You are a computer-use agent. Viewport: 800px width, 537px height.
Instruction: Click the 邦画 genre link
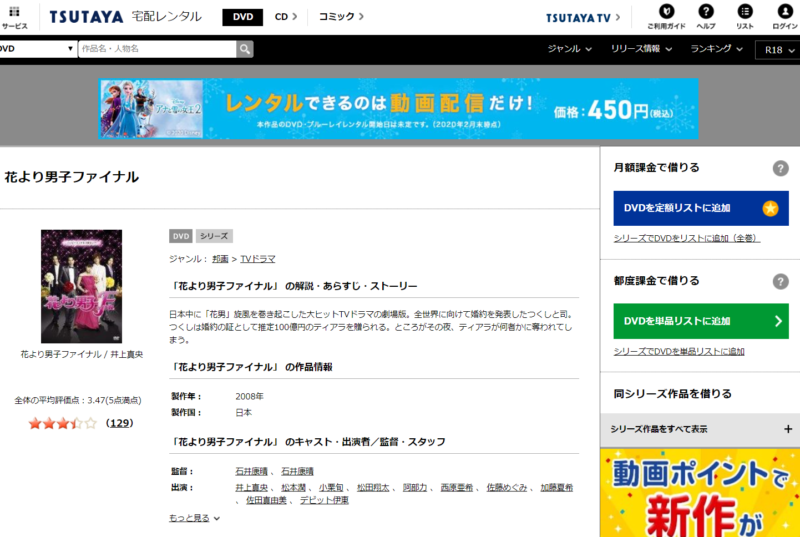tap(220, 259)
